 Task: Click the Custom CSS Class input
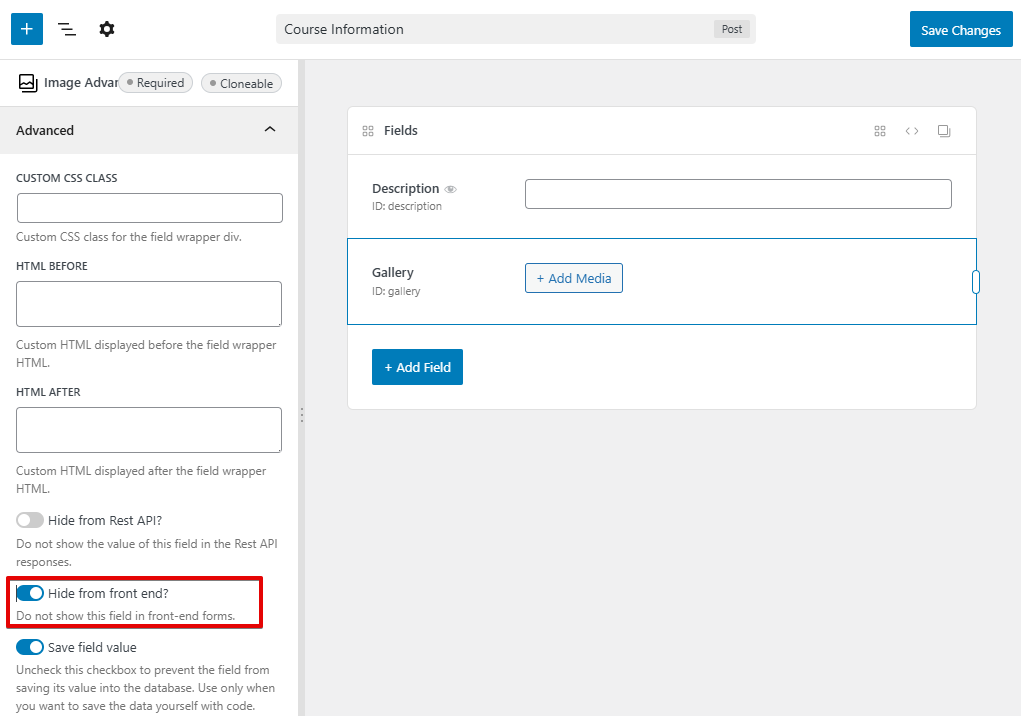tap(150, 208)
